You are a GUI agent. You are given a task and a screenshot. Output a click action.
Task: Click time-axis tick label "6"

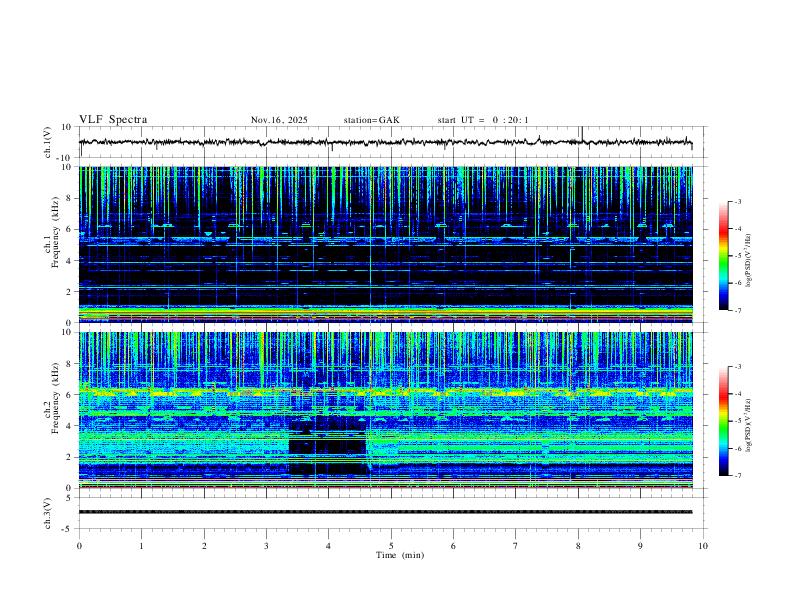(454, 546)
